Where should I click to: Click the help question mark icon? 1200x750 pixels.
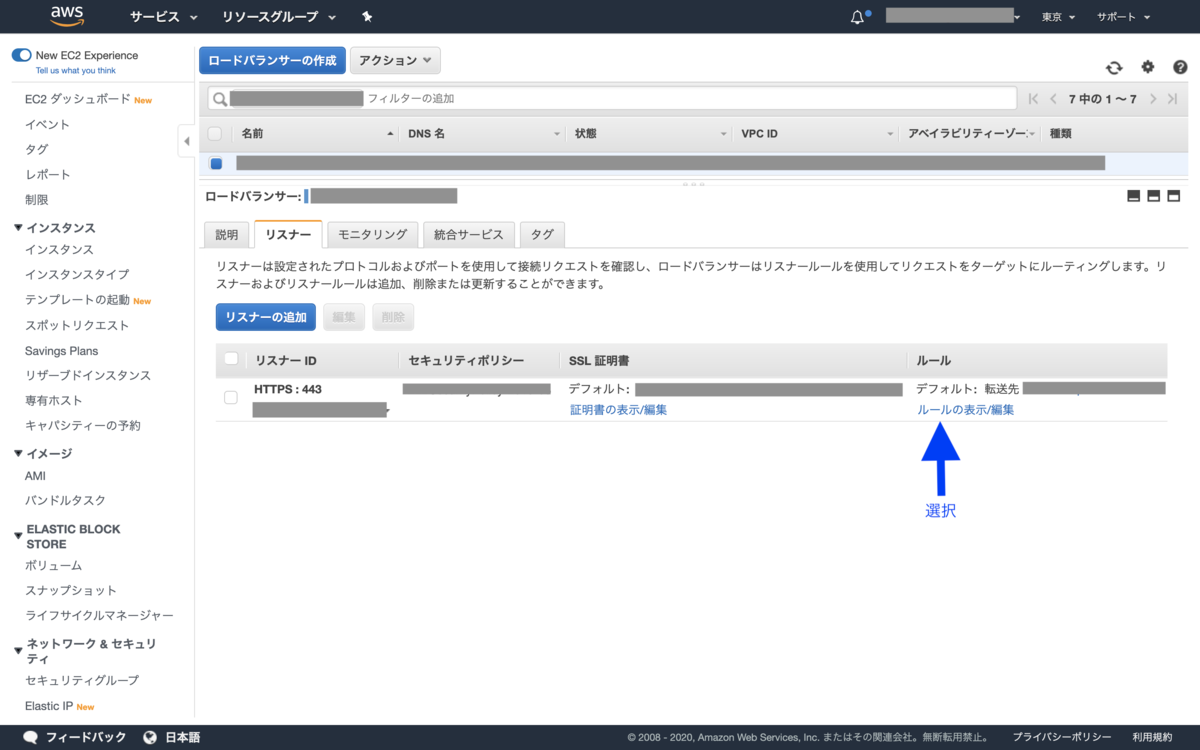pyautogui.click(x=1180, y=67)
